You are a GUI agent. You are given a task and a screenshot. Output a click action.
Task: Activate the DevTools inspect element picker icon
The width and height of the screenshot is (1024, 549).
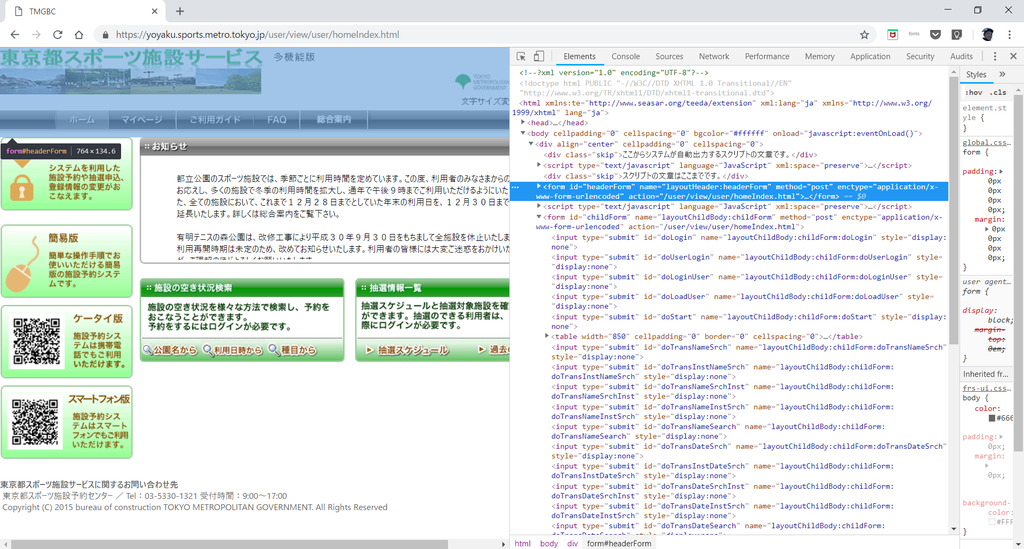(x=521, y=56)
